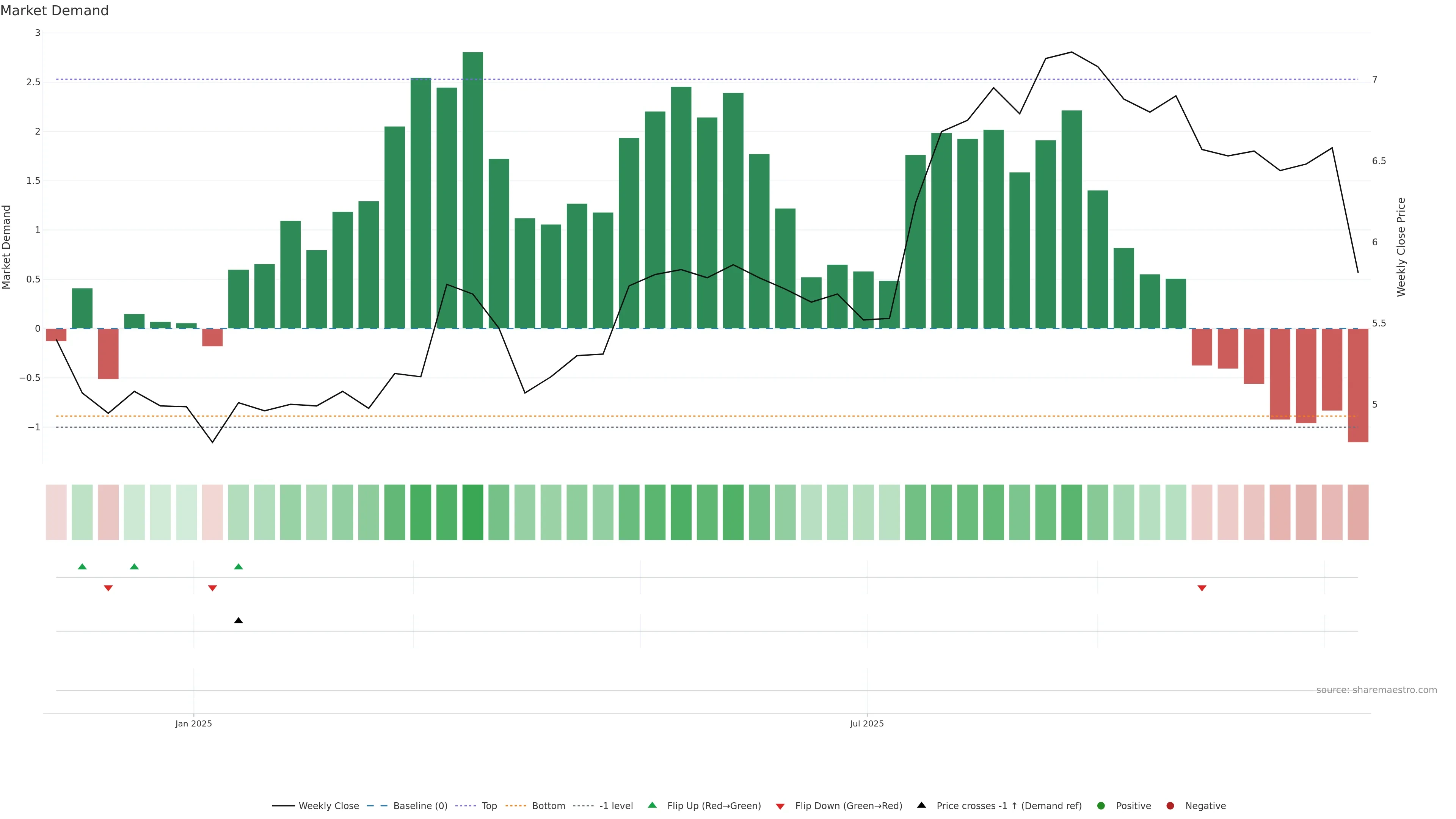Click the first green flip-up triangle marker
The height and width of the screenshot is (819, 1456).
pos(82,566)
